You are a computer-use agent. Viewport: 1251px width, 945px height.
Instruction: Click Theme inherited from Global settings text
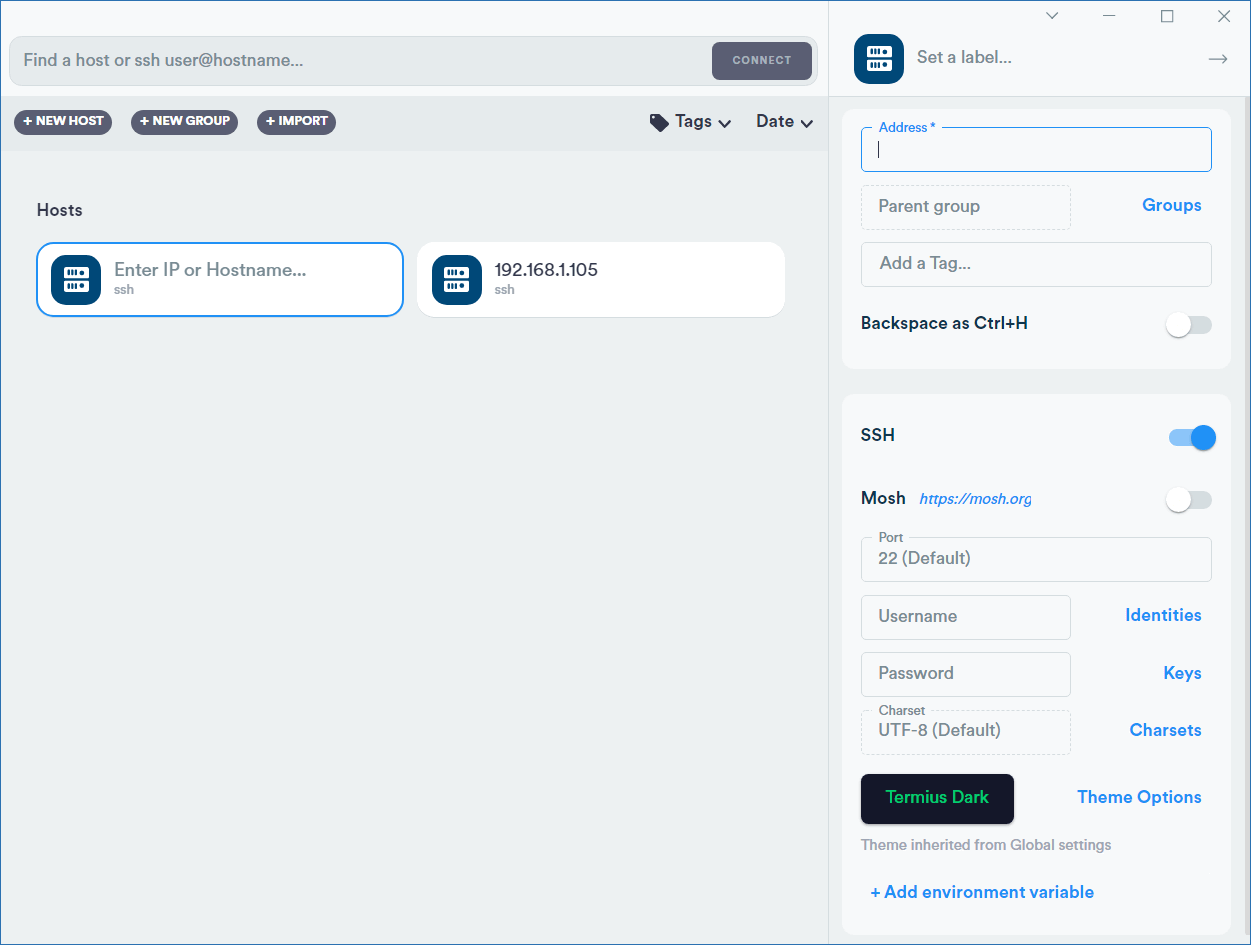986,845
